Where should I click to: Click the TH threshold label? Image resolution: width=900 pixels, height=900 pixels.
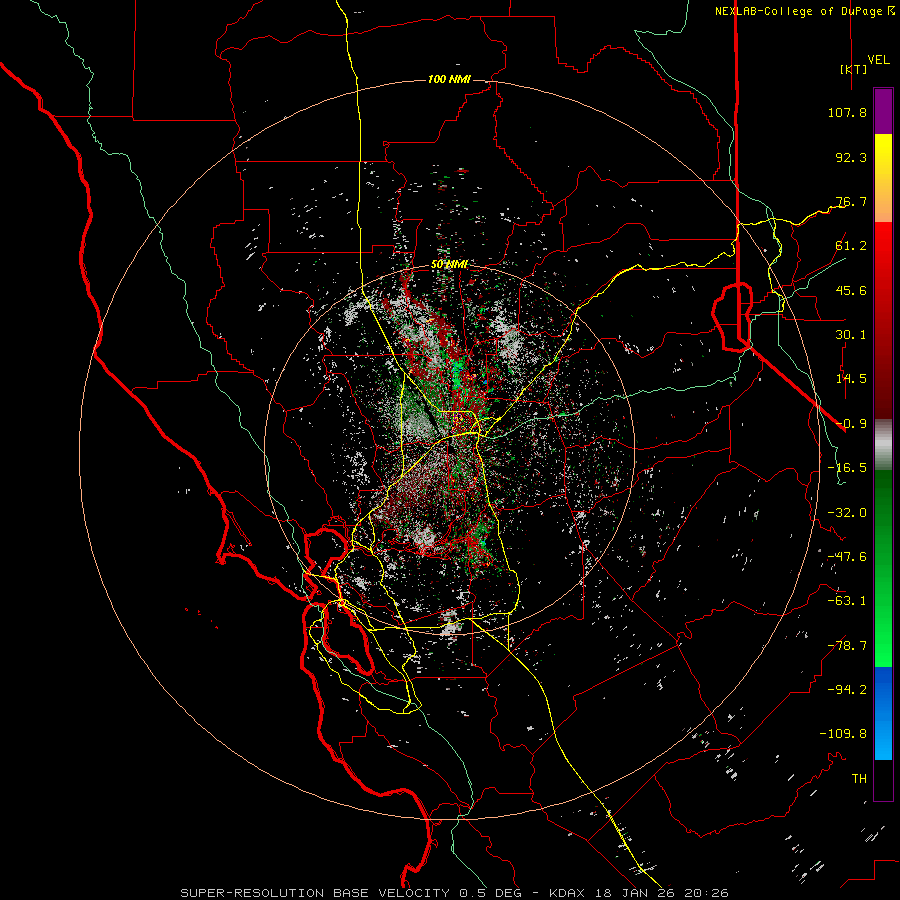click(x=859, y=779)
